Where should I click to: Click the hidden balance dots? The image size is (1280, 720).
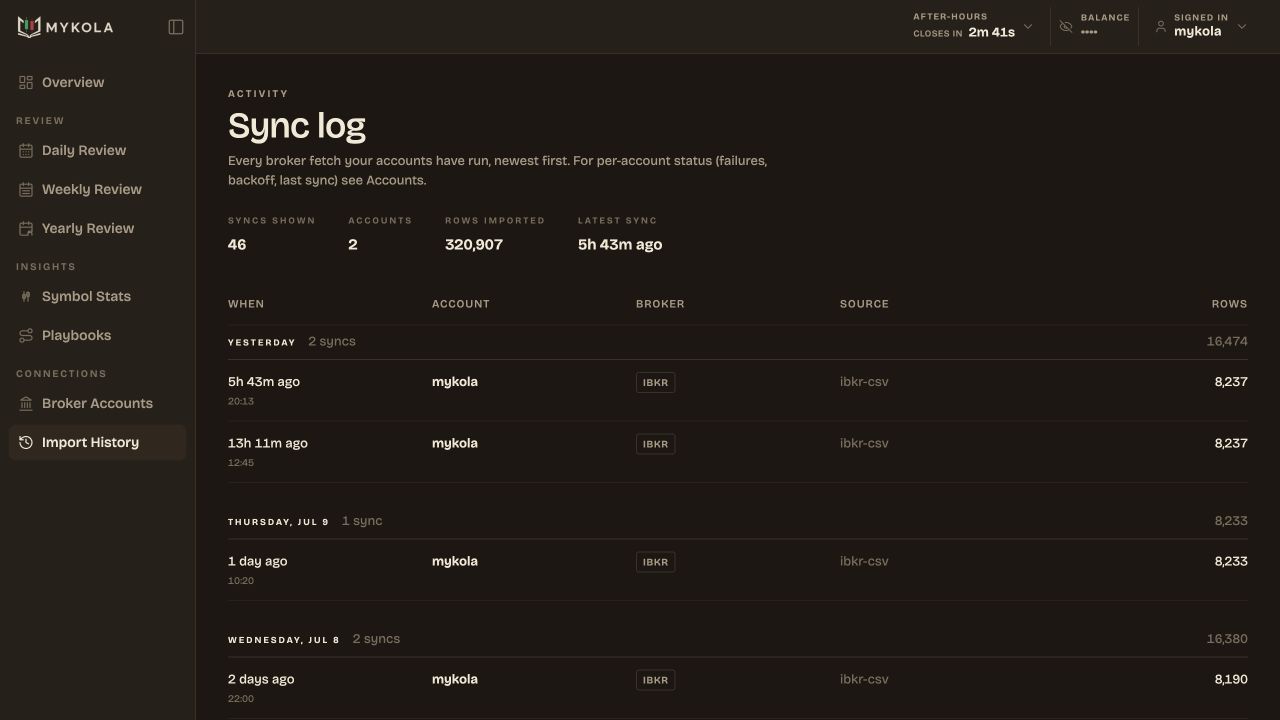(1089, 32)
